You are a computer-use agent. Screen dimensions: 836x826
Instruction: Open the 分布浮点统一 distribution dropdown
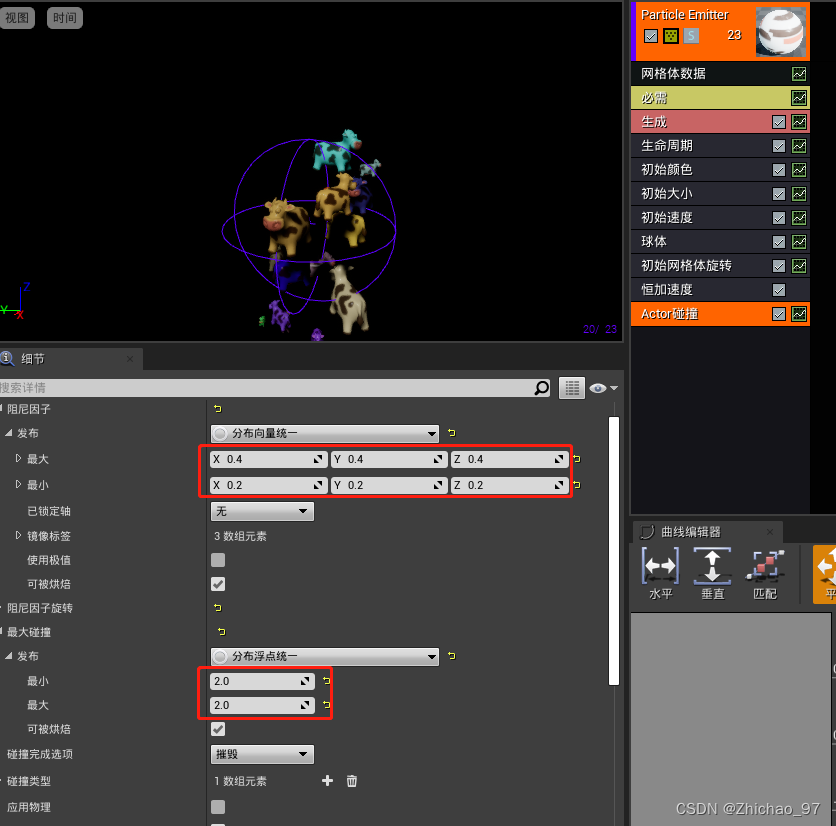(325, 656)
